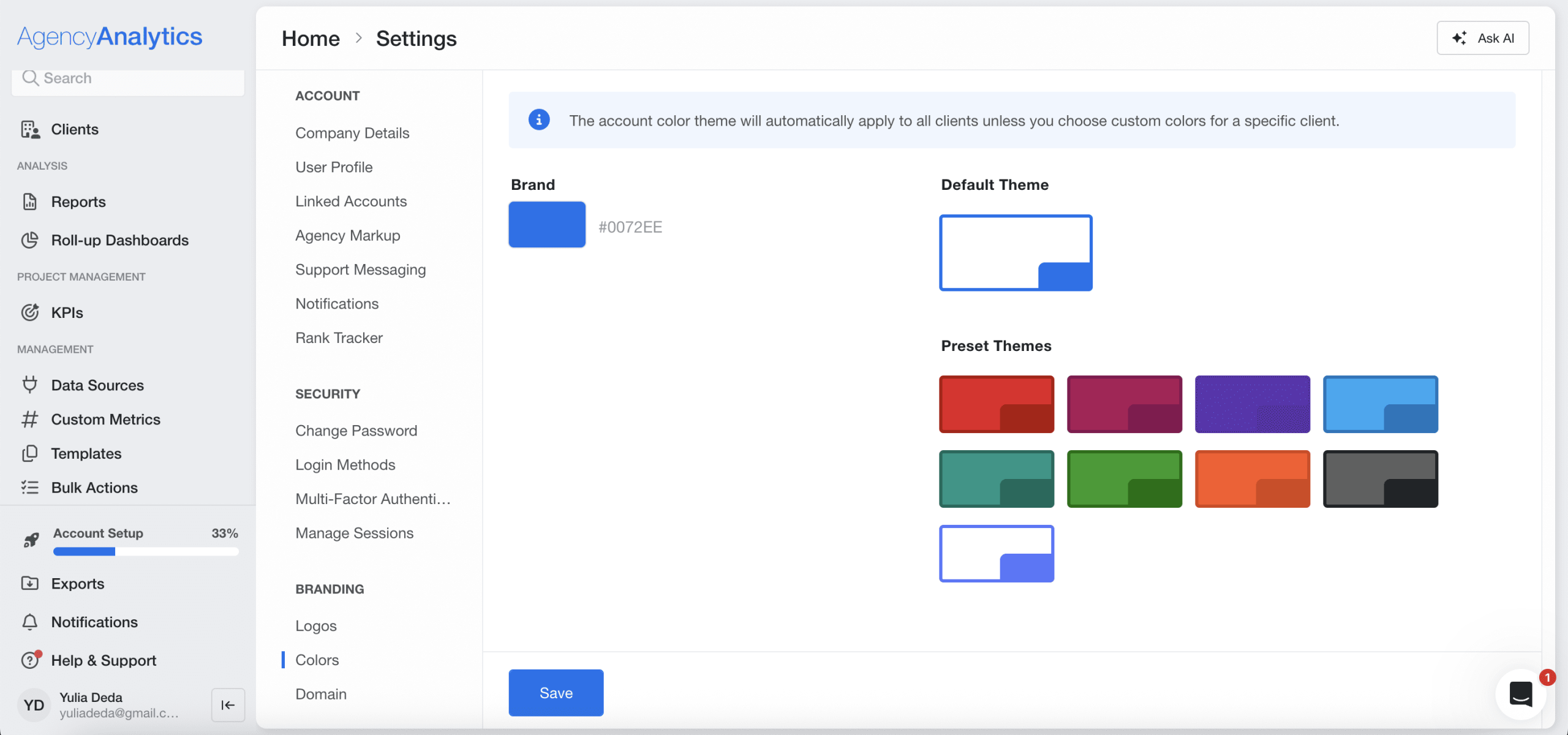Open Notifications under Account settings
1568x735 pixels.
click(x=337, y=304)
